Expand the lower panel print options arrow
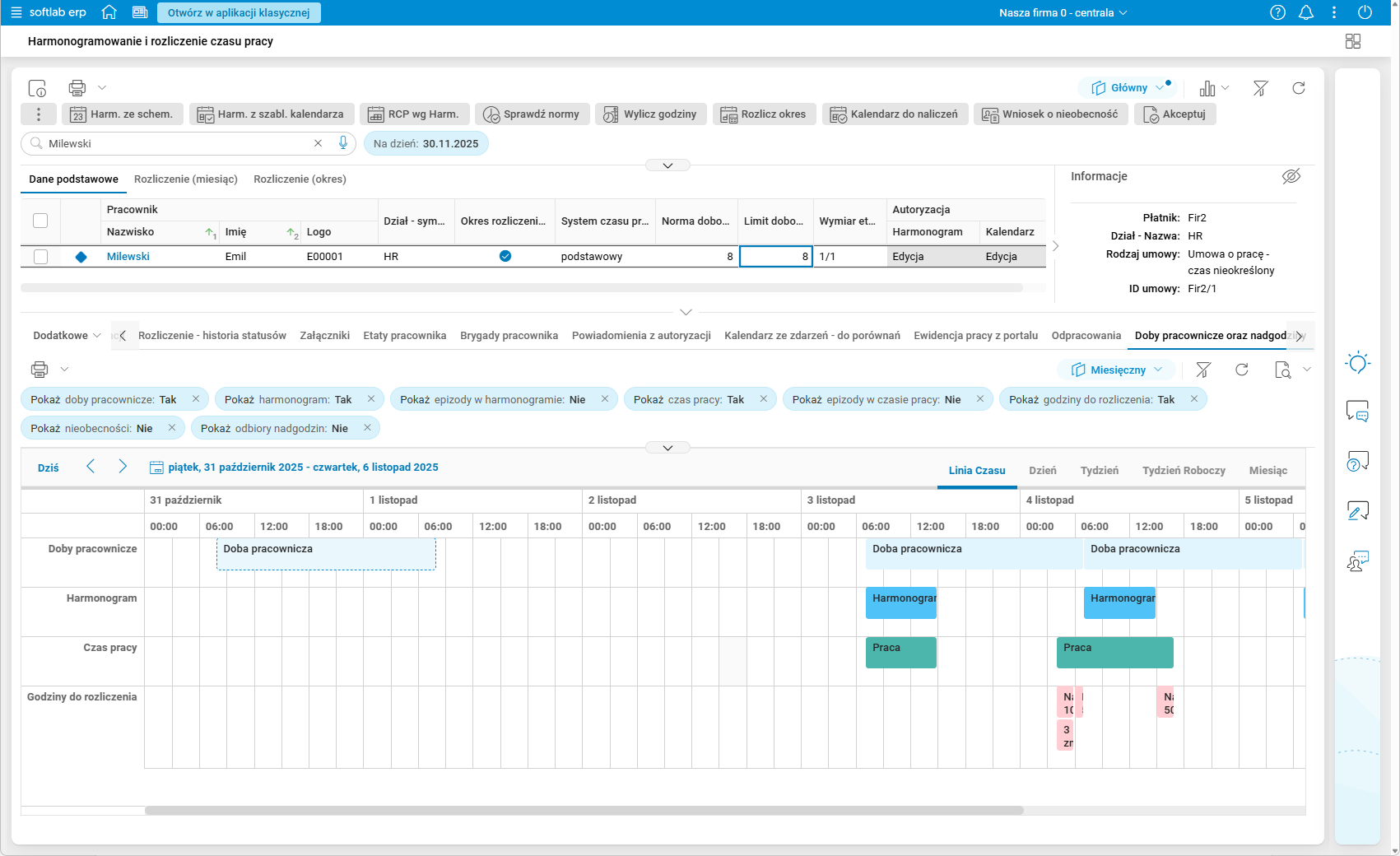Screen dimensions: 1400x856 [x=64, y=370]
